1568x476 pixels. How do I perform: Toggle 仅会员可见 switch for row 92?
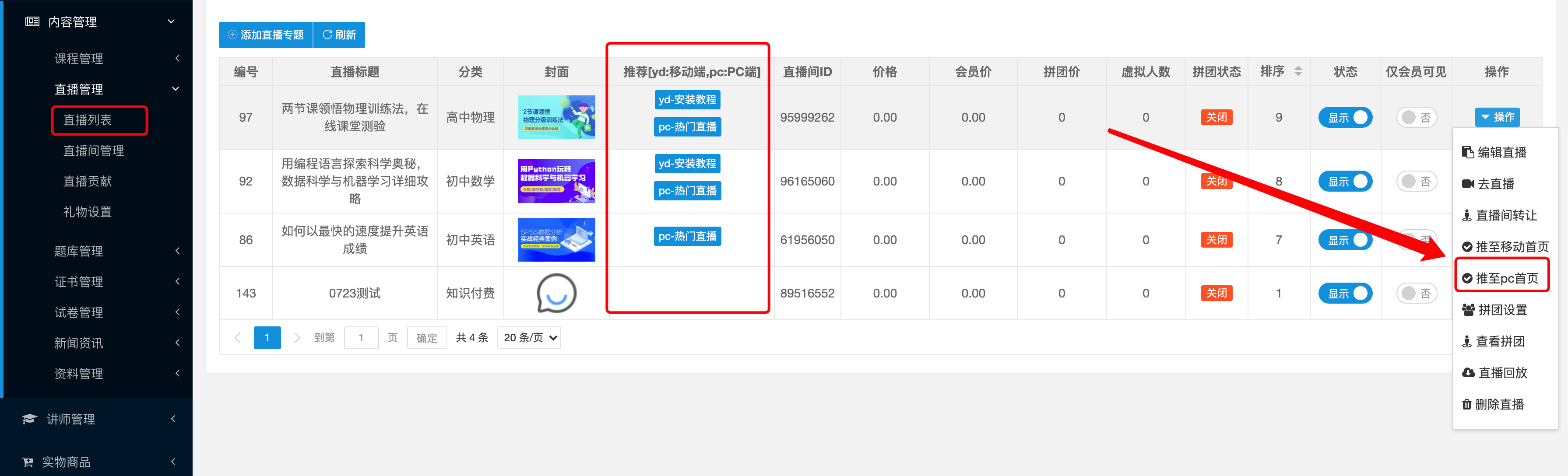[1417, 182]
